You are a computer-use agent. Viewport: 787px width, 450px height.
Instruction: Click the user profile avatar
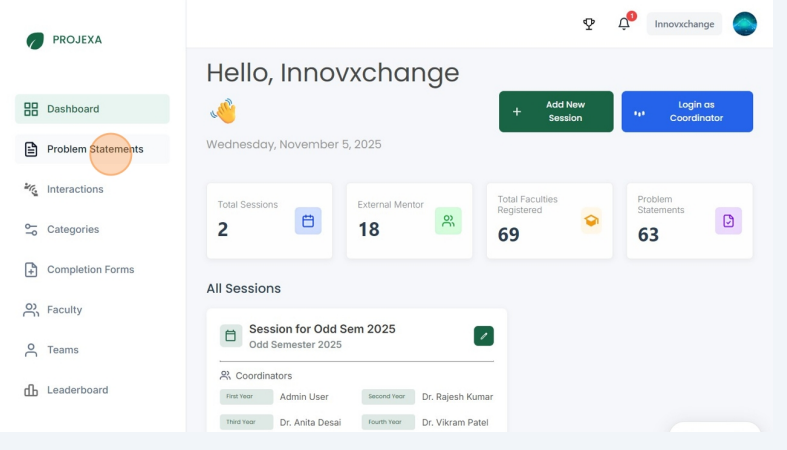click(745, 24)
